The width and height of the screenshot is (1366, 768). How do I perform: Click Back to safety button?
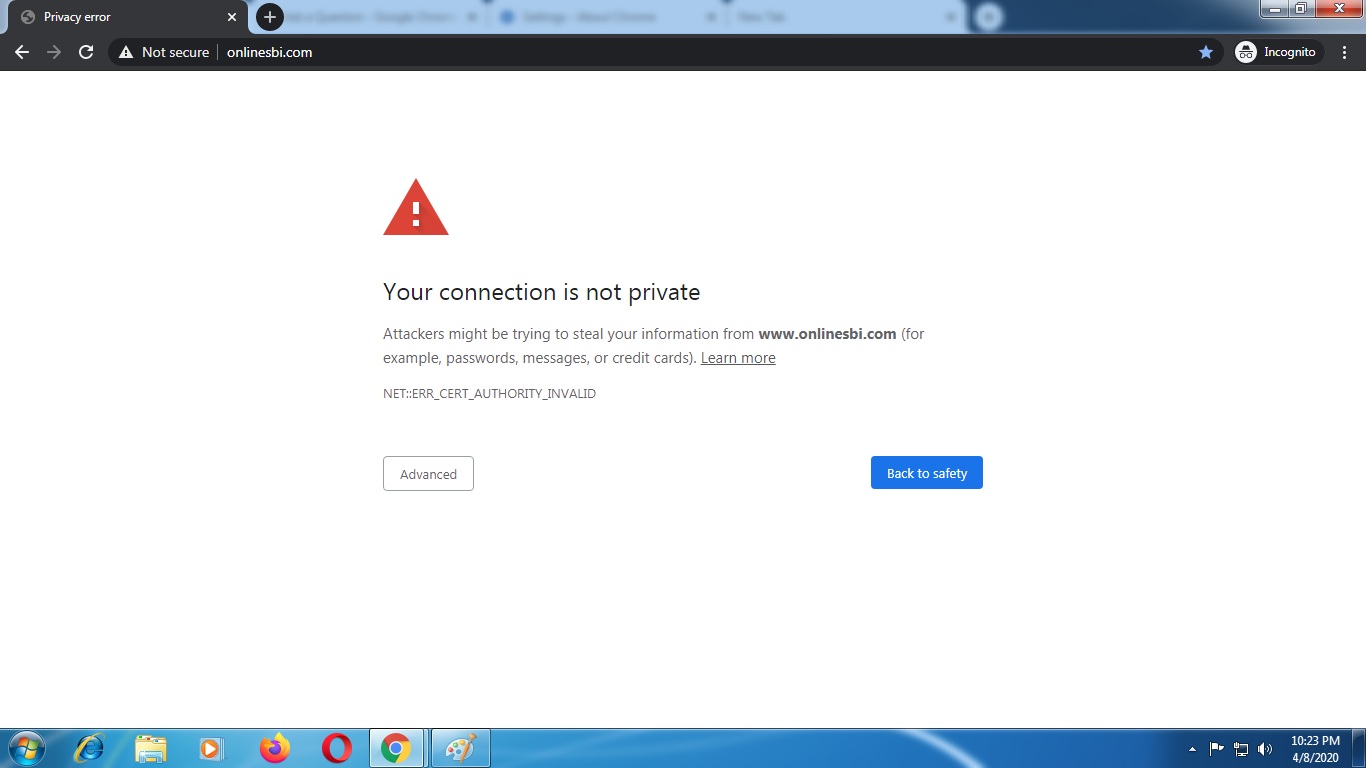927,473
